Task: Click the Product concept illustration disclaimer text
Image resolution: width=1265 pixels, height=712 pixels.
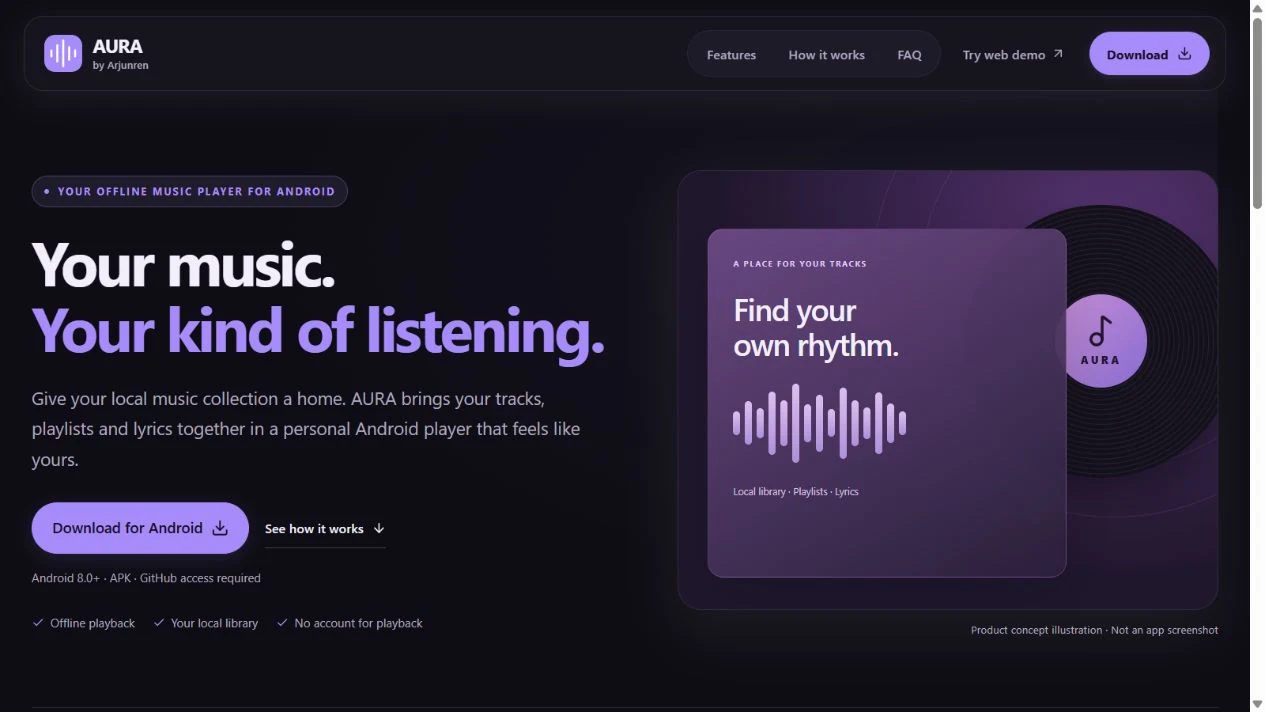Action: tap(1094, 630)
